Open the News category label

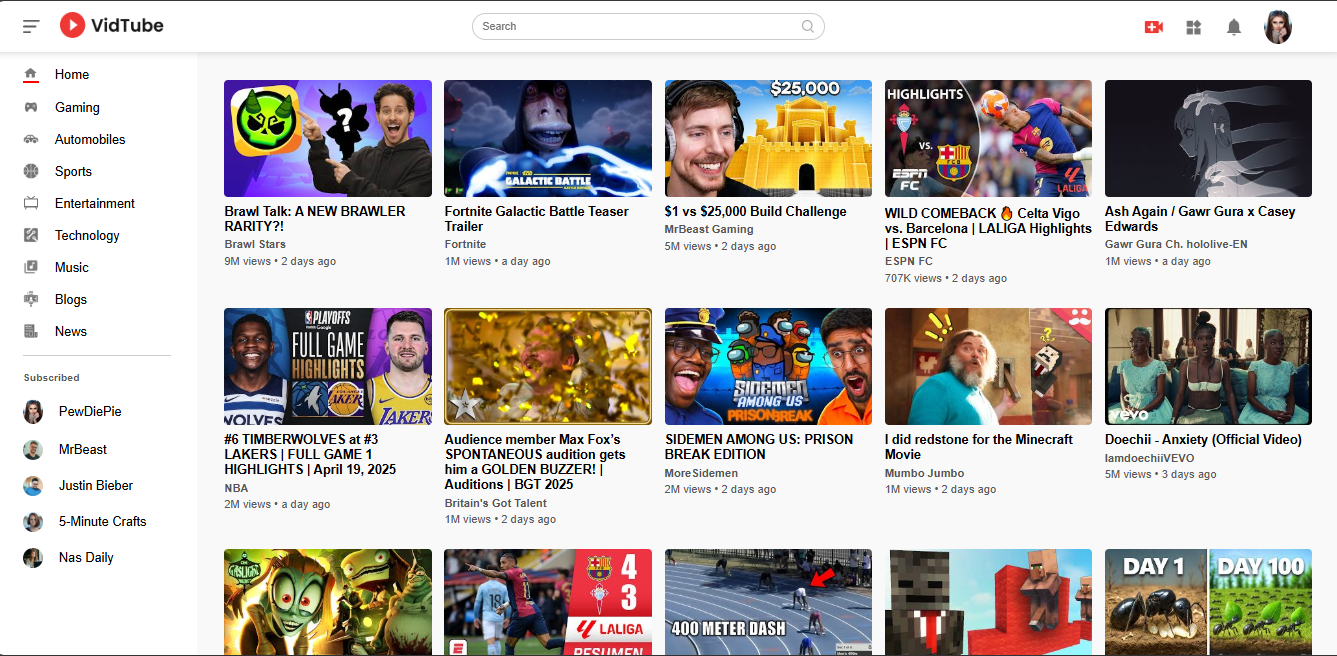[71, 331]
